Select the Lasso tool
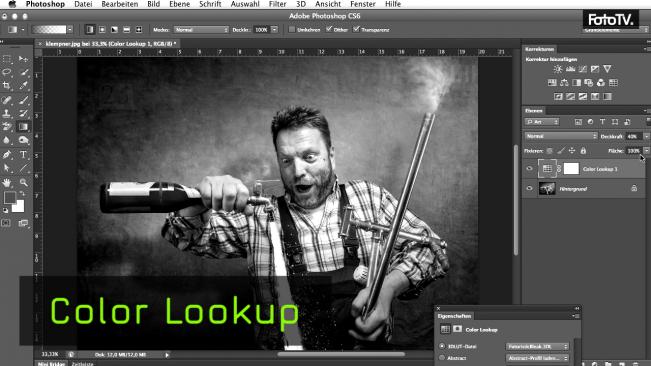The height and width of the screenshot is (366, 651). [x=7, y=72]
